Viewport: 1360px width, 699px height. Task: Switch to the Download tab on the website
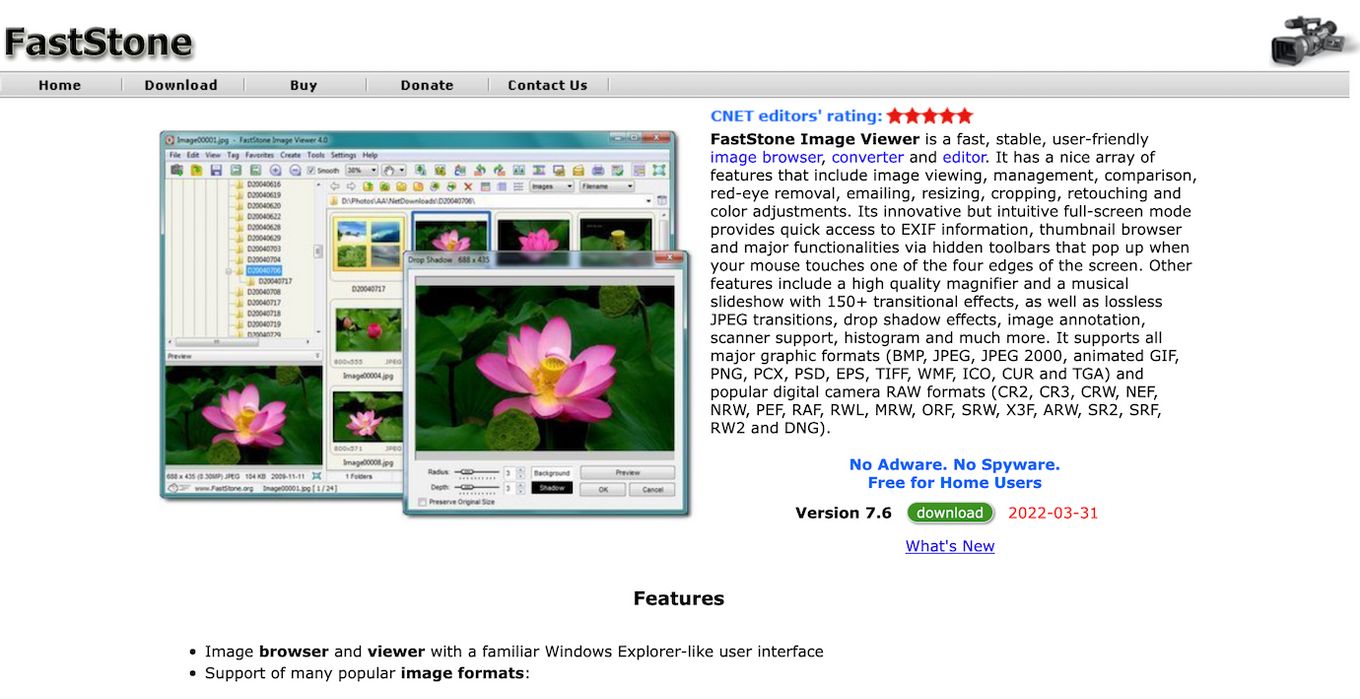[182, 85]
